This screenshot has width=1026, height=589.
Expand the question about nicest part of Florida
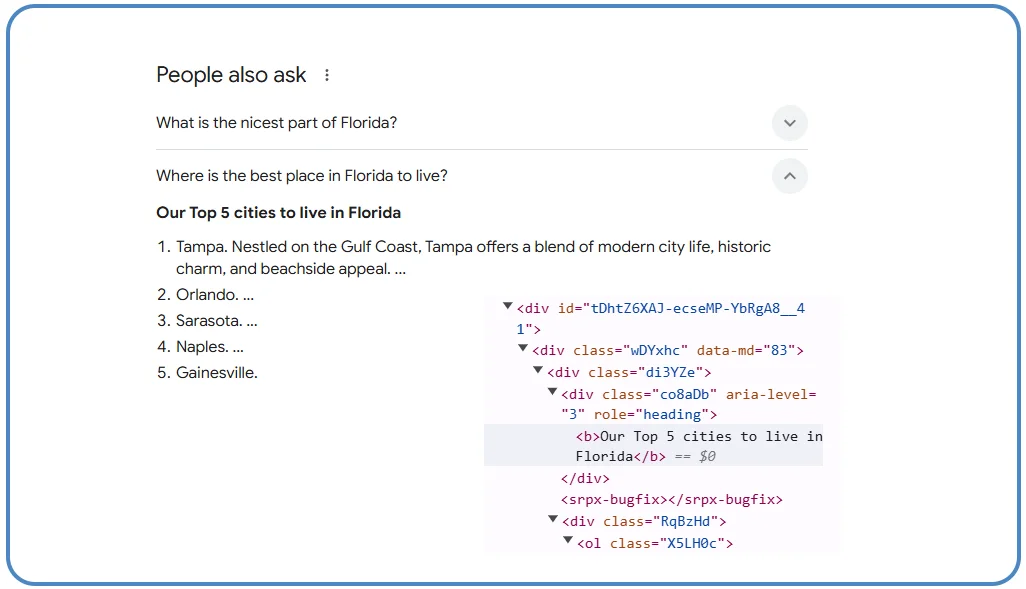point(789,123)
